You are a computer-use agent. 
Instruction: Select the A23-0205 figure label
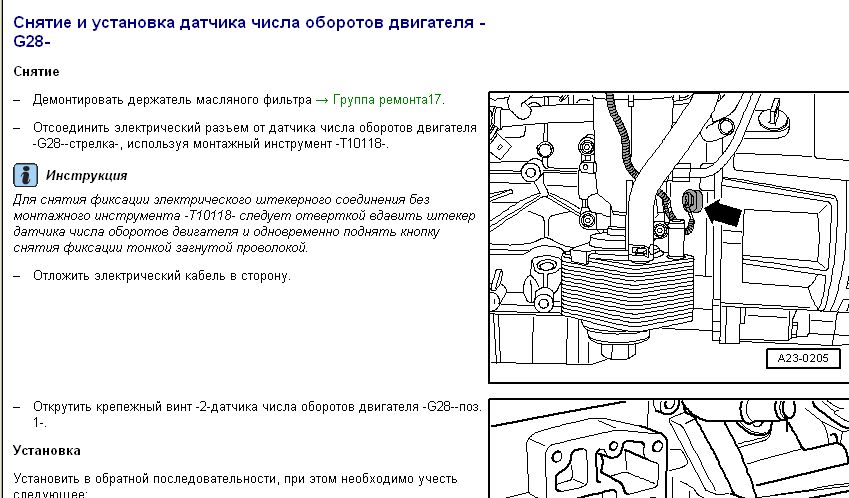tap(804, 358)
